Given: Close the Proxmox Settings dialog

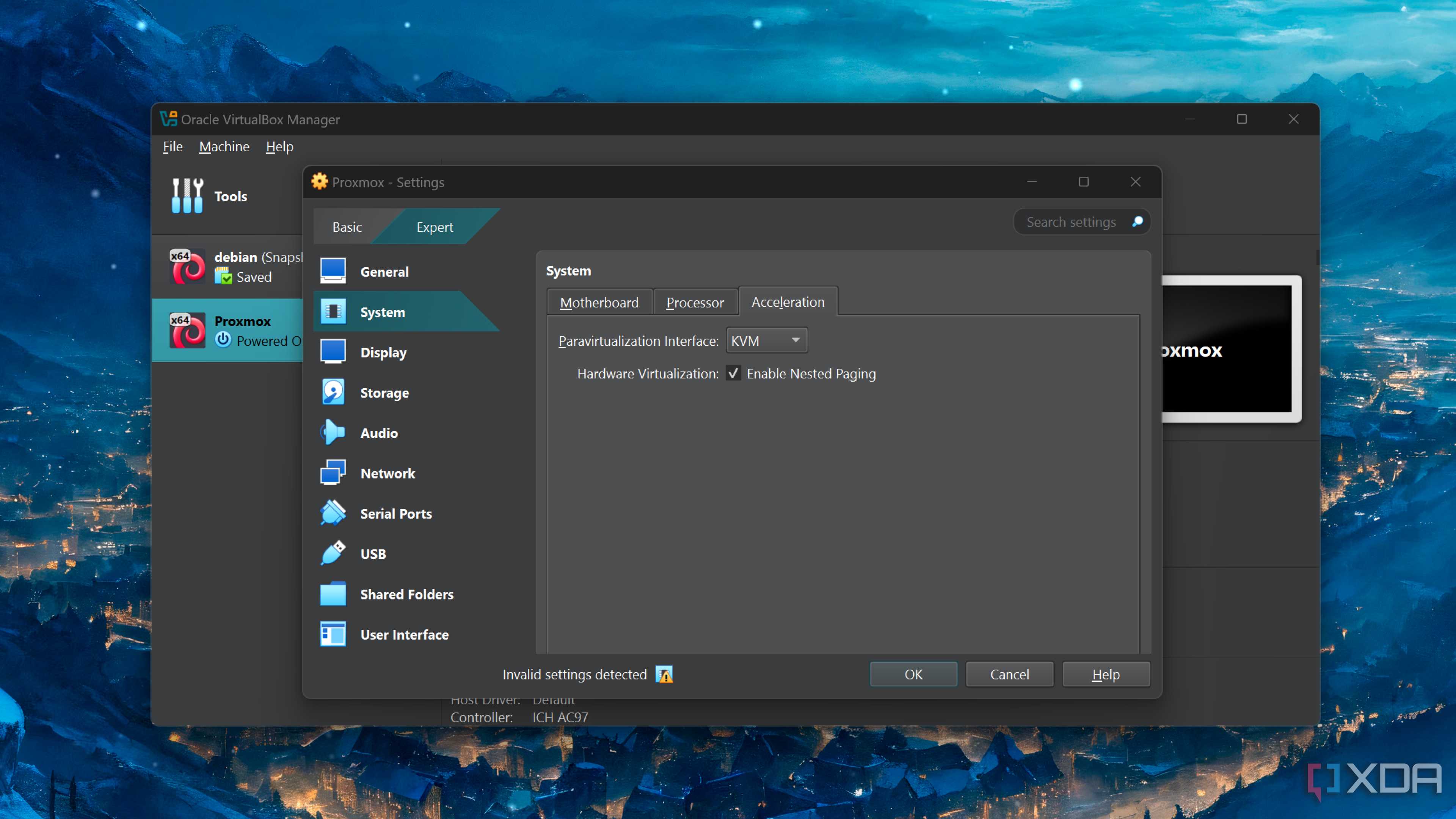Looking at the screenshot, I should [1136, 182].
